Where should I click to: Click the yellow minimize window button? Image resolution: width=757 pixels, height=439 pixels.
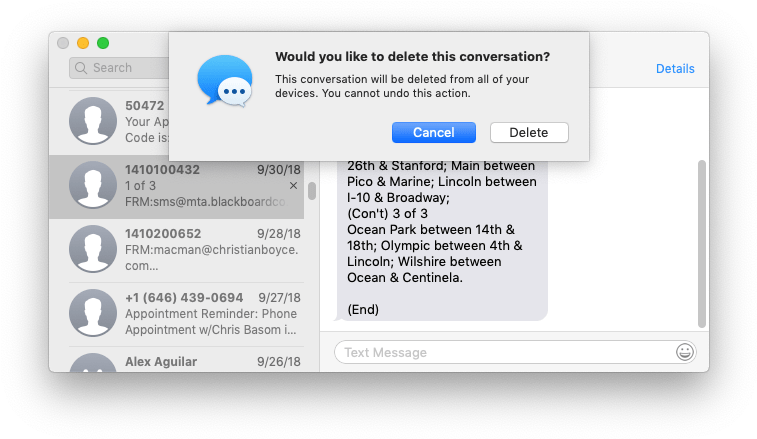(x=83, y=43)
